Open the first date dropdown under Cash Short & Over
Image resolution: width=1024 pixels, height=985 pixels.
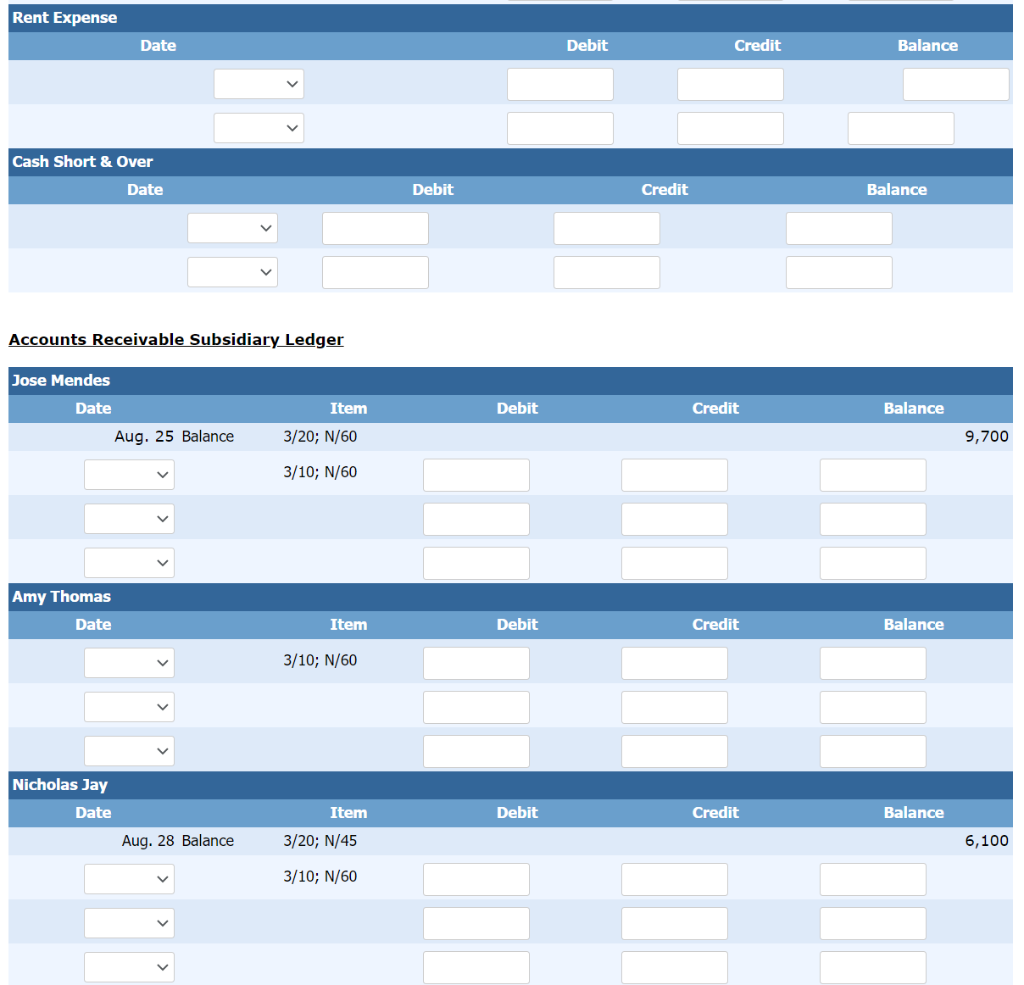(x=232, y=228)
